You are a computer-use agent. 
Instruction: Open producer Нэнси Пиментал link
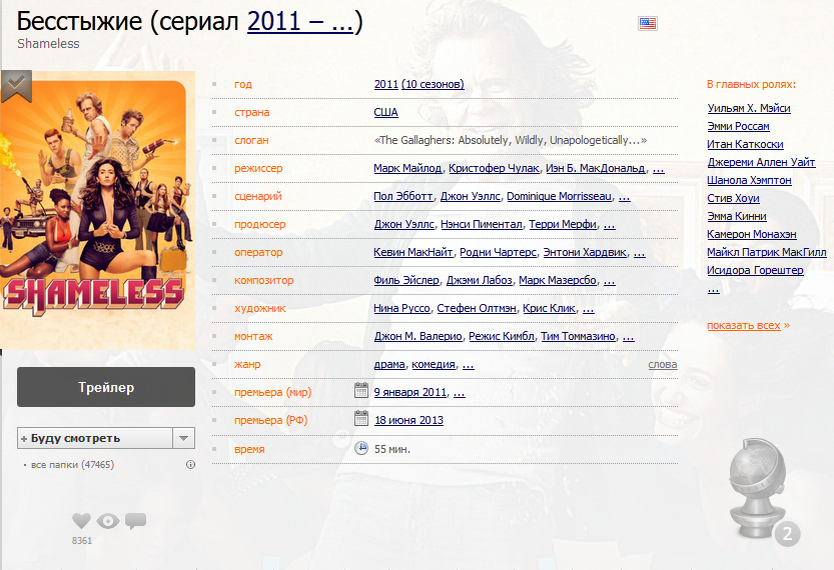click(481, 224)
